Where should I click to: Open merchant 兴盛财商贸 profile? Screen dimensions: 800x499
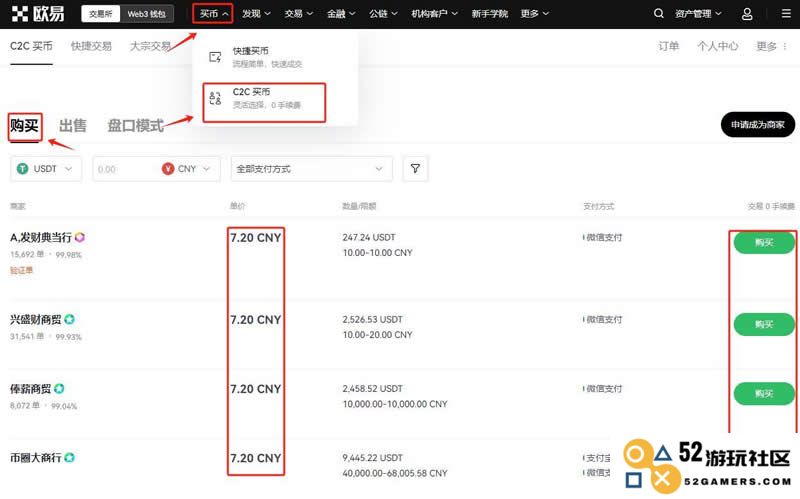tap(36, 319)
